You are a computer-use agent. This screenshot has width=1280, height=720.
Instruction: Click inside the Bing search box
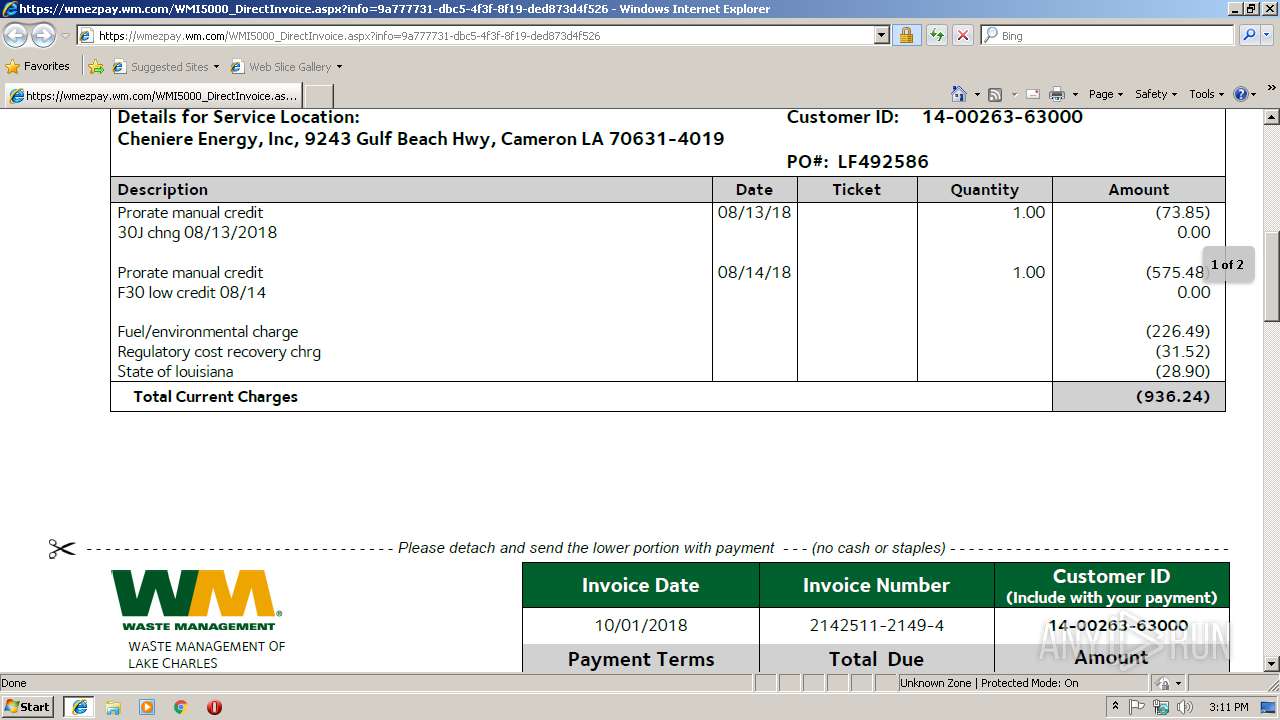[x=1115, y=36]
